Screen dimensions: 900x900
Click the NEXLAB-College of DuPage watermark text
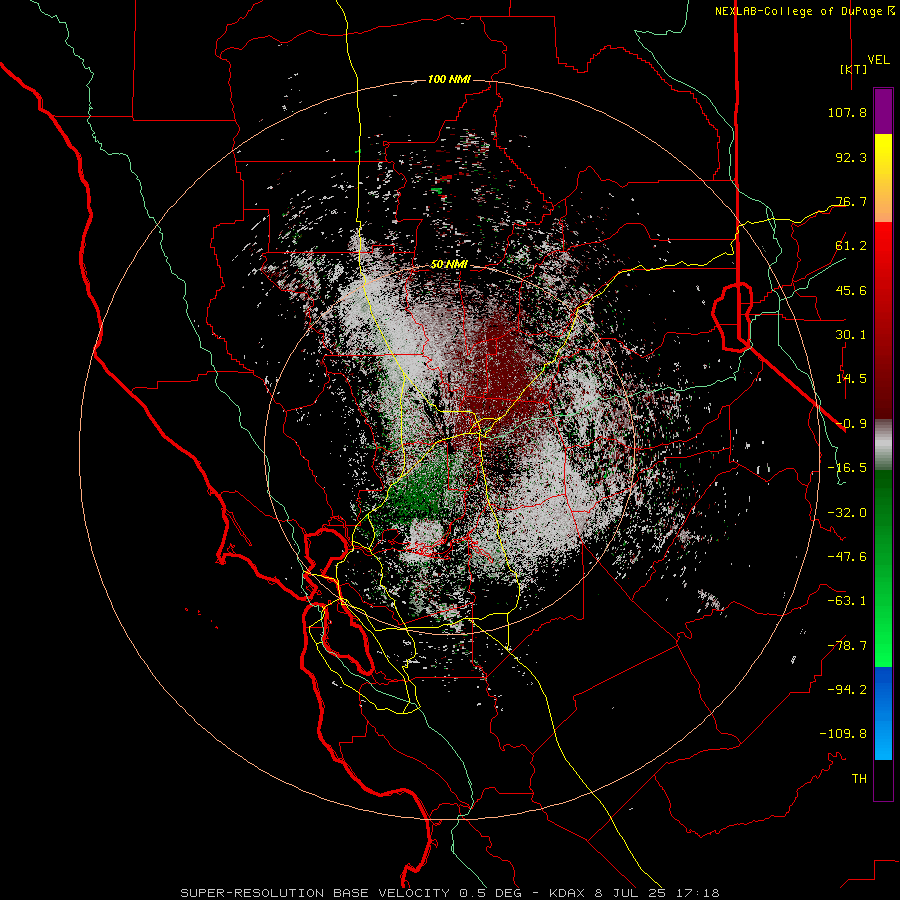(x=804, y=11)
